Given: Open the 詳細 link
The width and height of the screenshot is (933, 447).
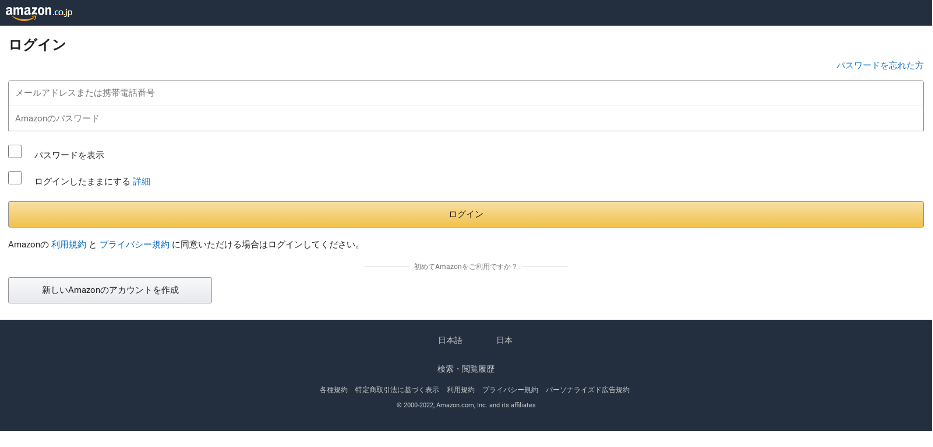Looking at the screenshot, I should pos(142,182).
